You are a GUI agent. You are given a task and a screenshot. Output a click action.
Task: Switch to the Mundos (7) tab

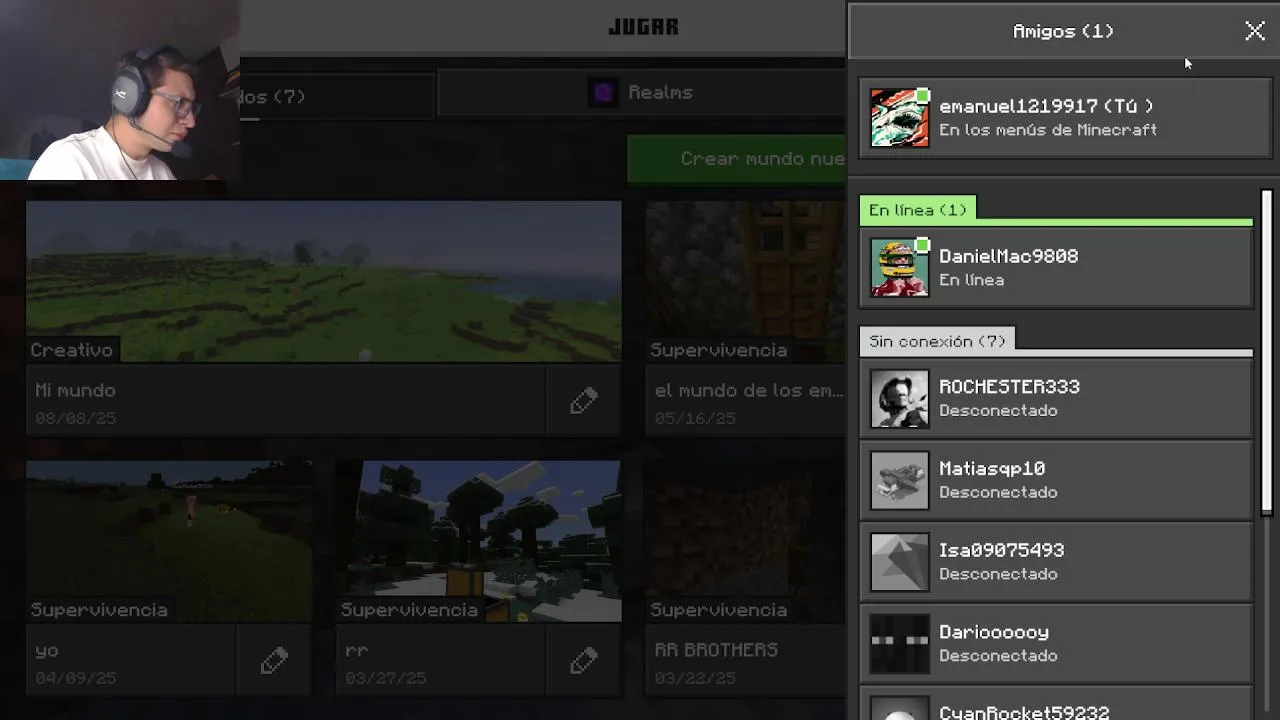337,96
